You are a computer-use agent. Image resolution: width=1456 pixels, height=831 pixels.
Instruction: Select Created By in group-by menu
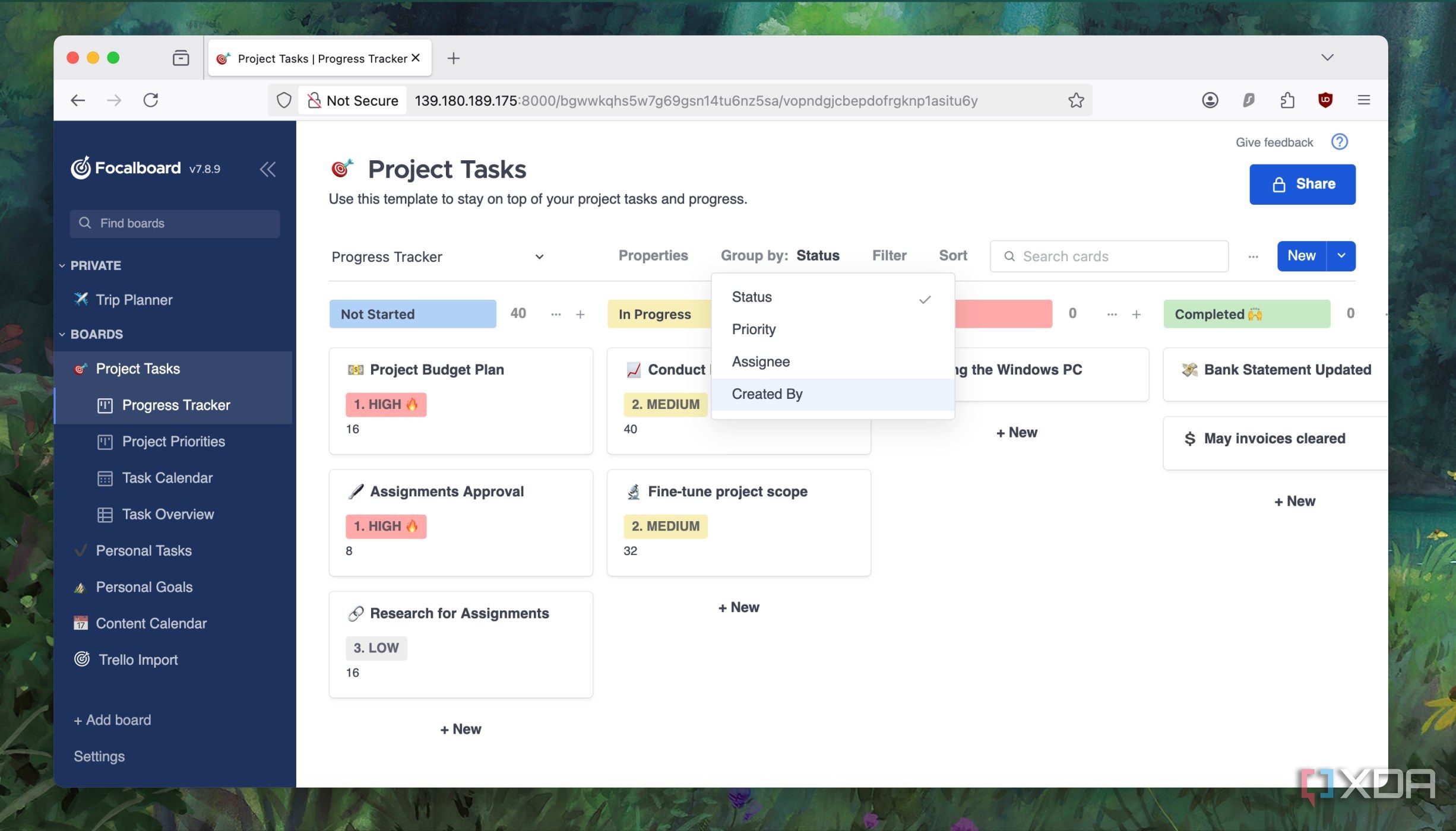point(833,394)
